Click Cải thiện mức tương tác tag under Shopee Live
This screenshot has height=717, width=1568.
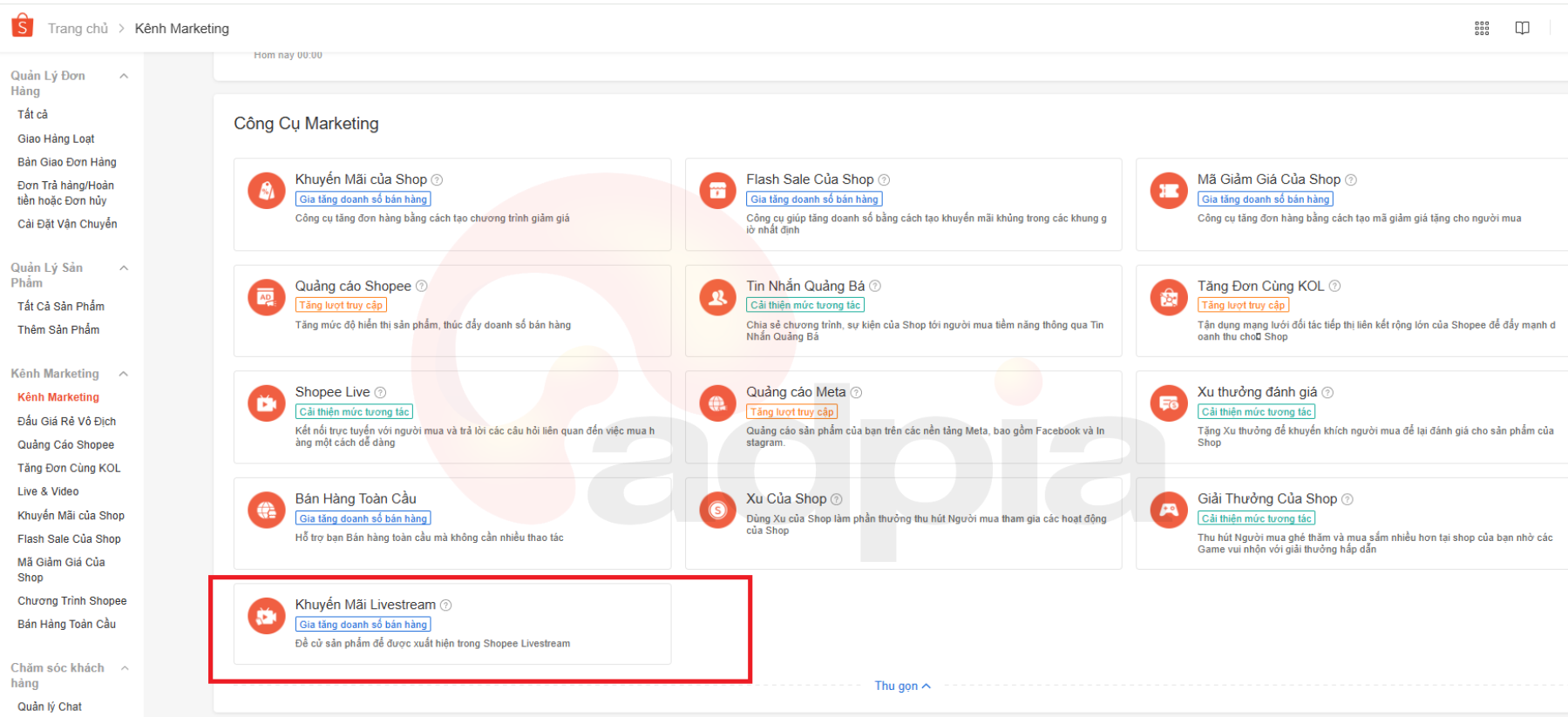(x=354, y=412)
